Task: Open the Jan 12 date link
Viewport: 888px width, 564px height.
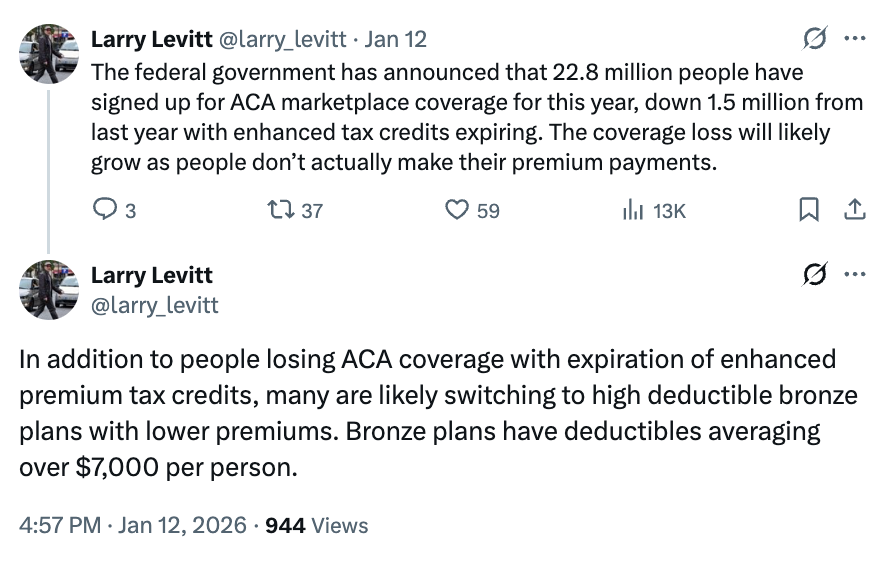Action: click(x=396, y=39)
